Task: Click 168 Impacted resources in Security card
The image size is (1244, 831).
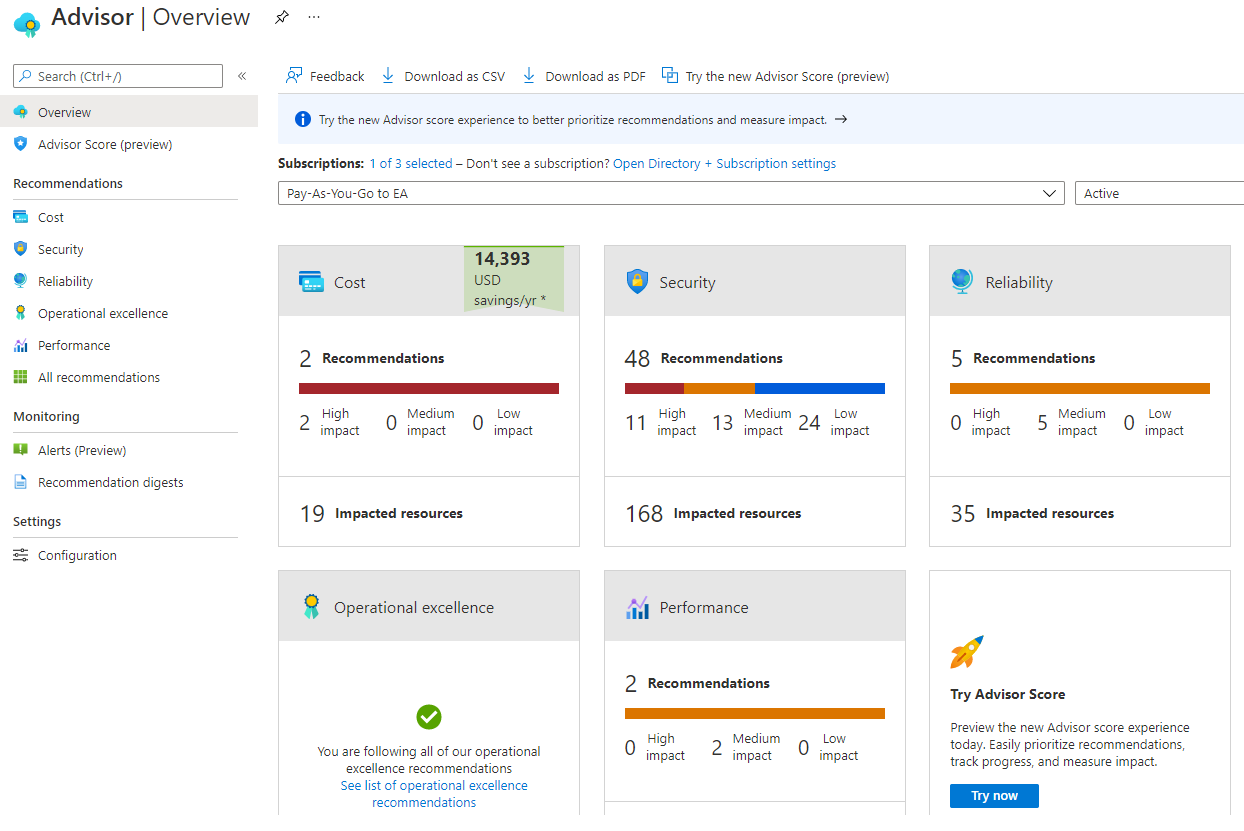Action: point(713,513)
